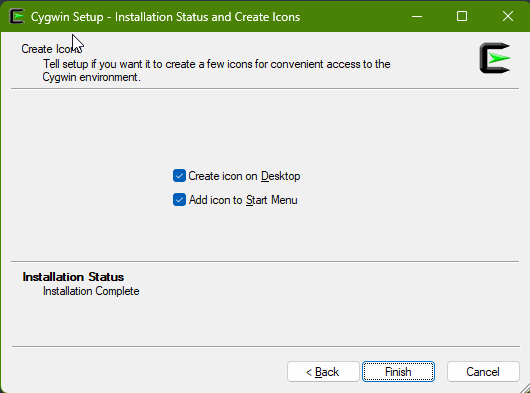Click the Cygwin icon in title bar
Screen dimensions: 530x393
pos(17,16)
